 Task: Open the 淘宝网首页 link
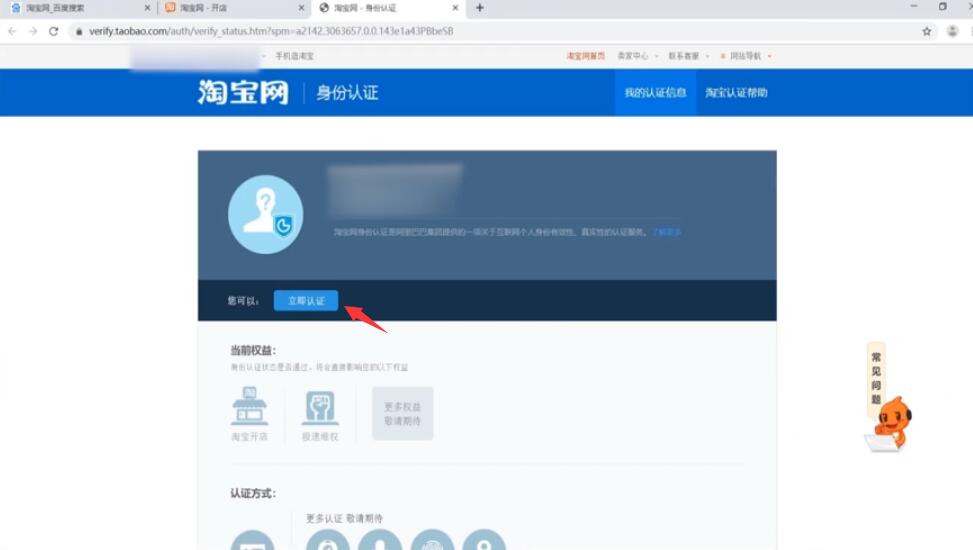[586, 56]
